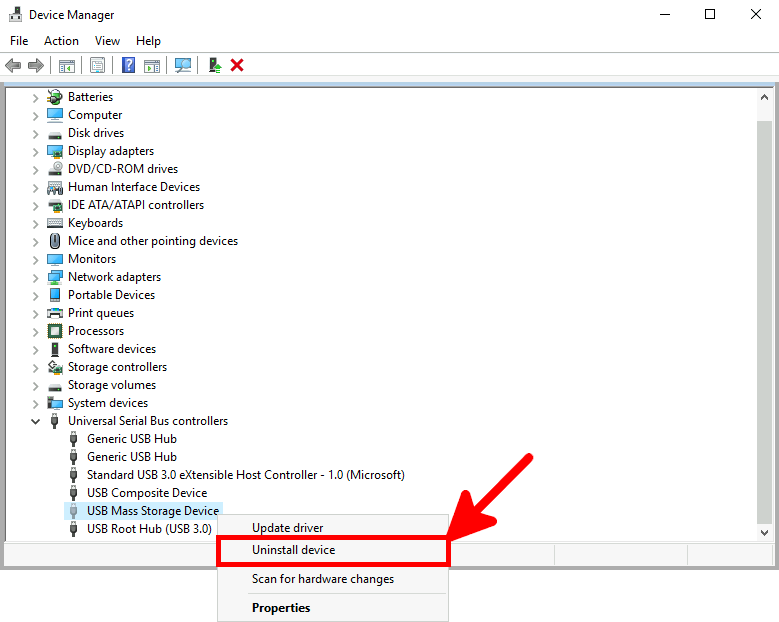This screenshot has width=779, height=622.
Task: Collapse Universal Serial Bus controllers
Action: point(36,421)
